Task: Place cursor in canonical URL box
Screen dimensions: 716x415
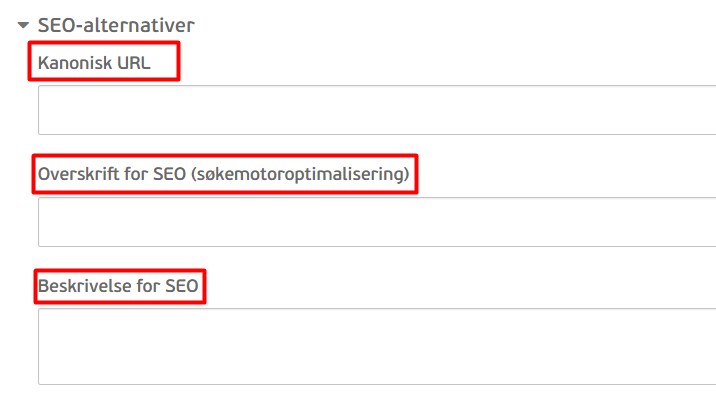Action: point(377,110)
